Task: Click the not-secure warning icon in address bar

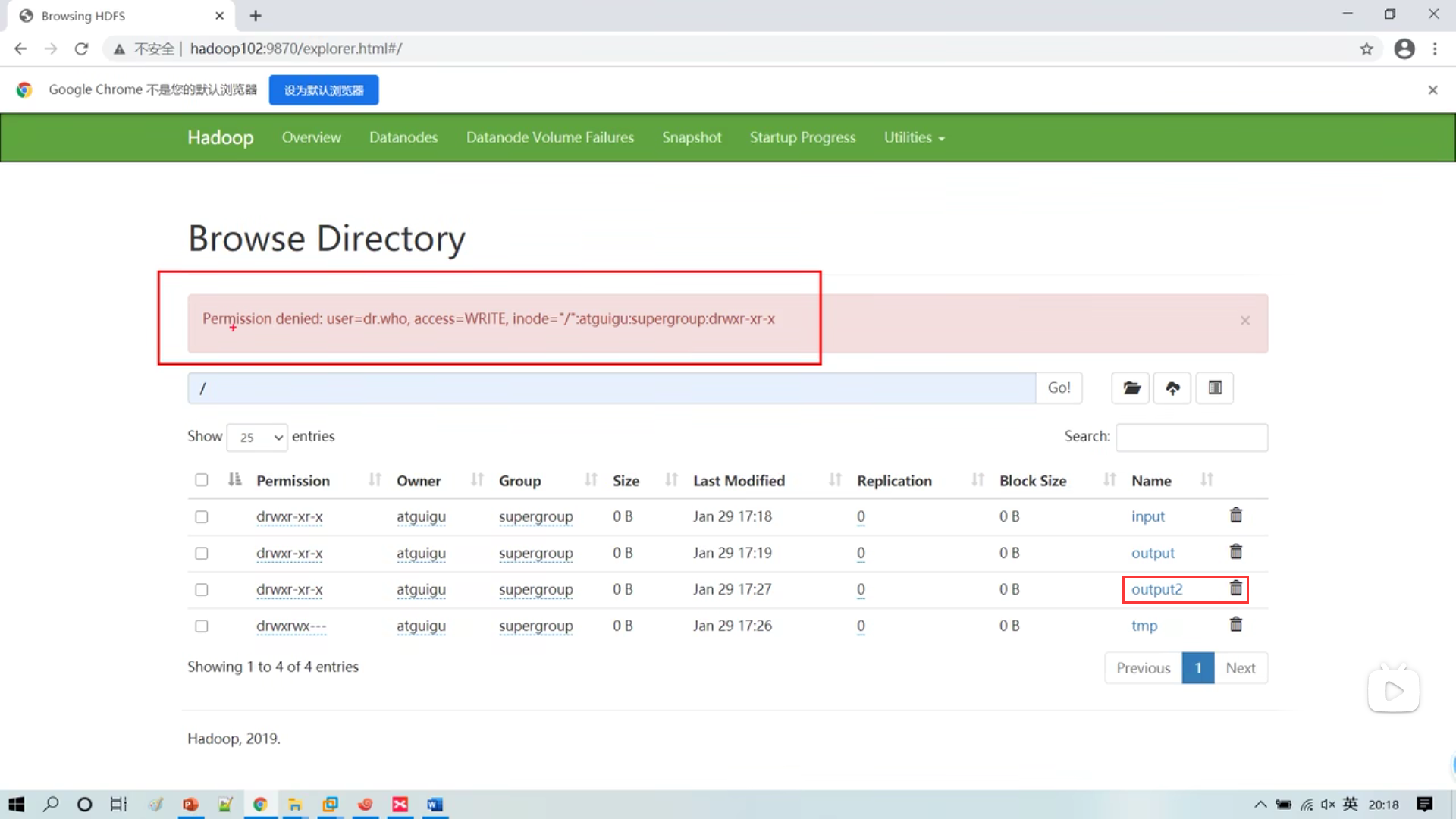Action: (119, 49)
